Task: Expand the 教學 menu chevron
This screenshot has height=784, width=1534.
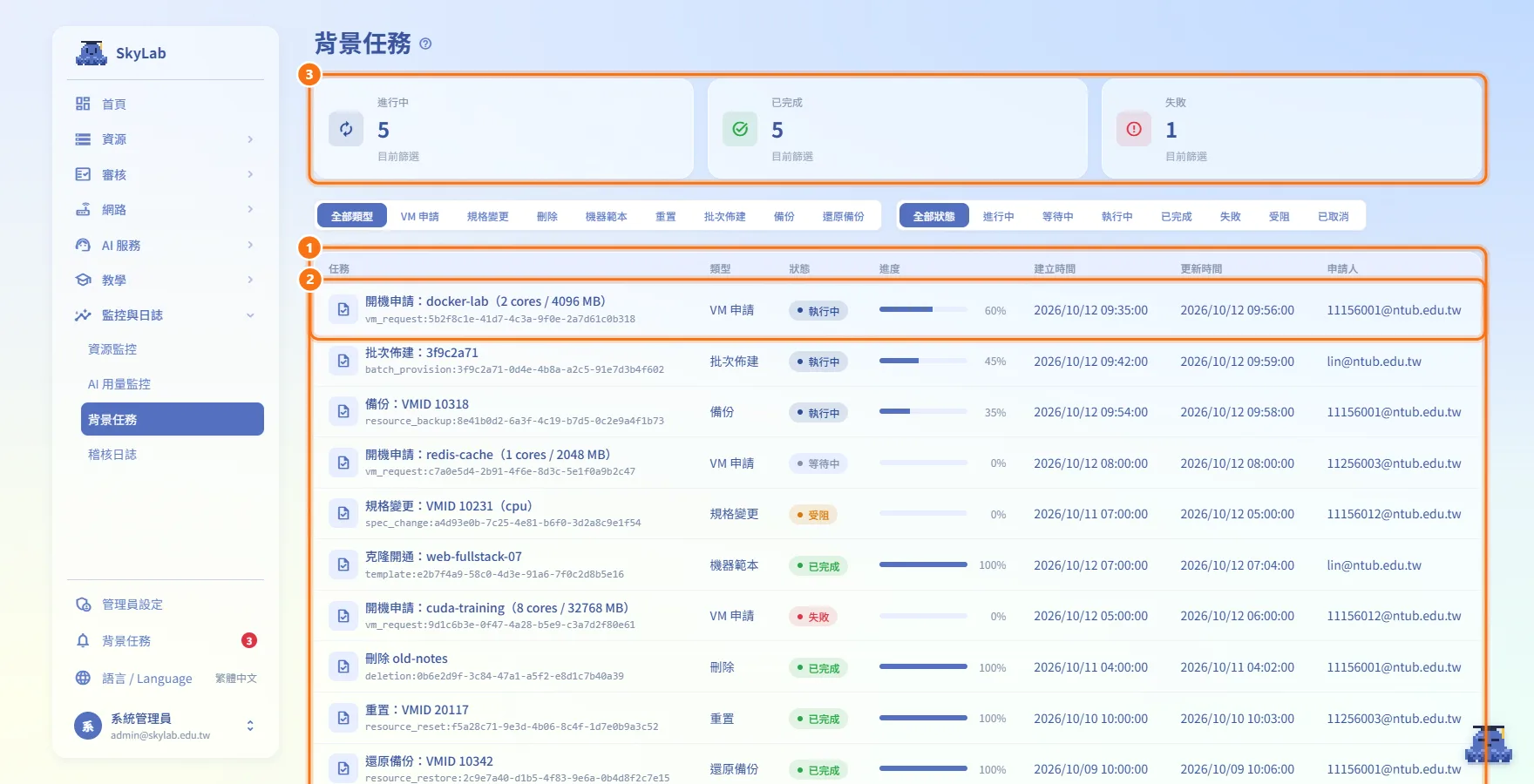Action: tap(250, 280)
